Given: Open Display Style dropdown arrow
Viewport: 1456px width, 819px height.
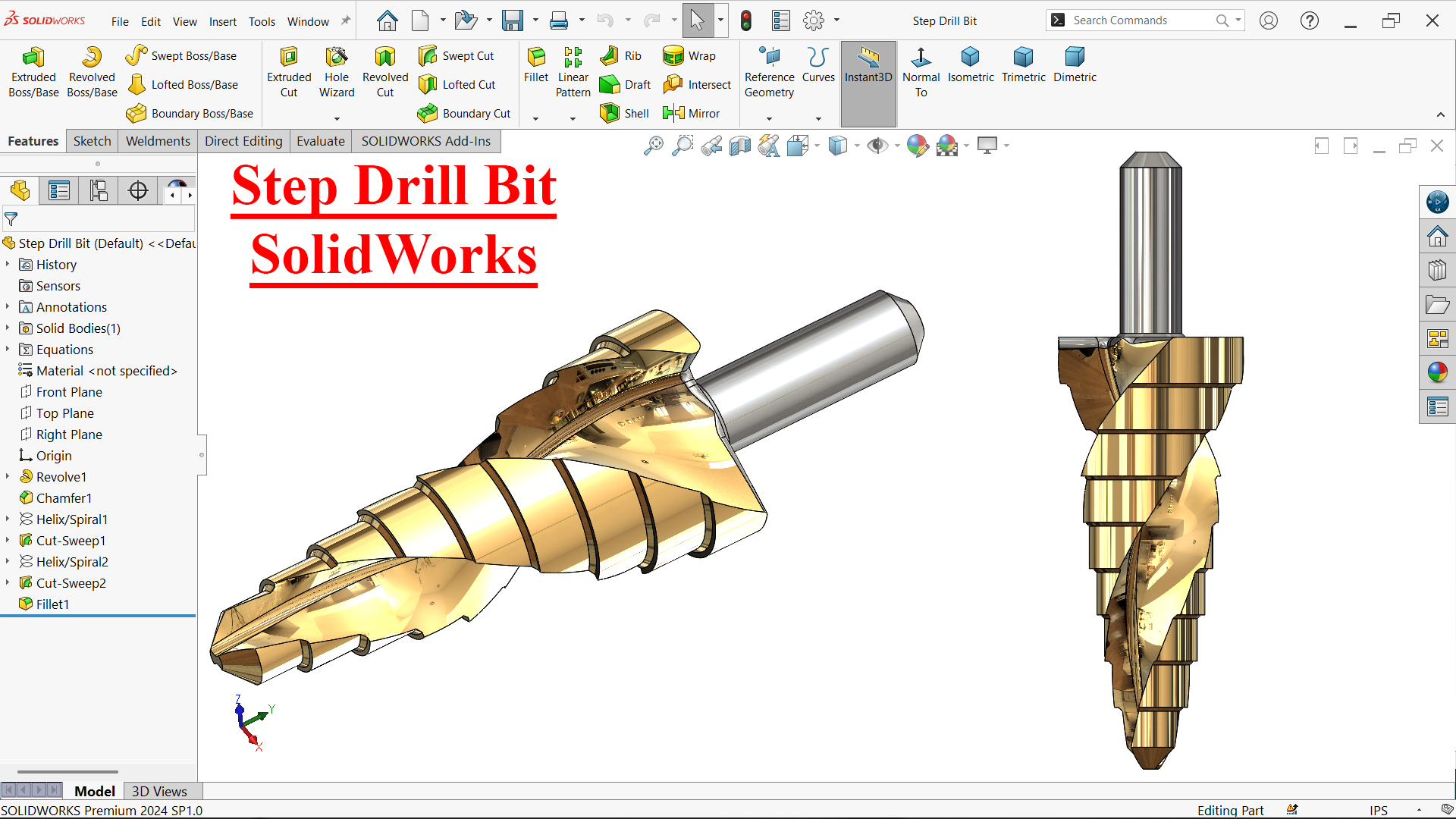Looking at the screenshot, I should (x=857, y=146).
